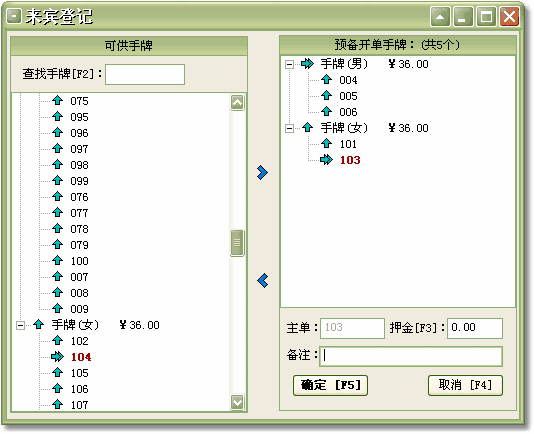Collapse the 手牌(男) group in right panel
The height and width of the screenshot is (434, 534).
coord(289,64)
